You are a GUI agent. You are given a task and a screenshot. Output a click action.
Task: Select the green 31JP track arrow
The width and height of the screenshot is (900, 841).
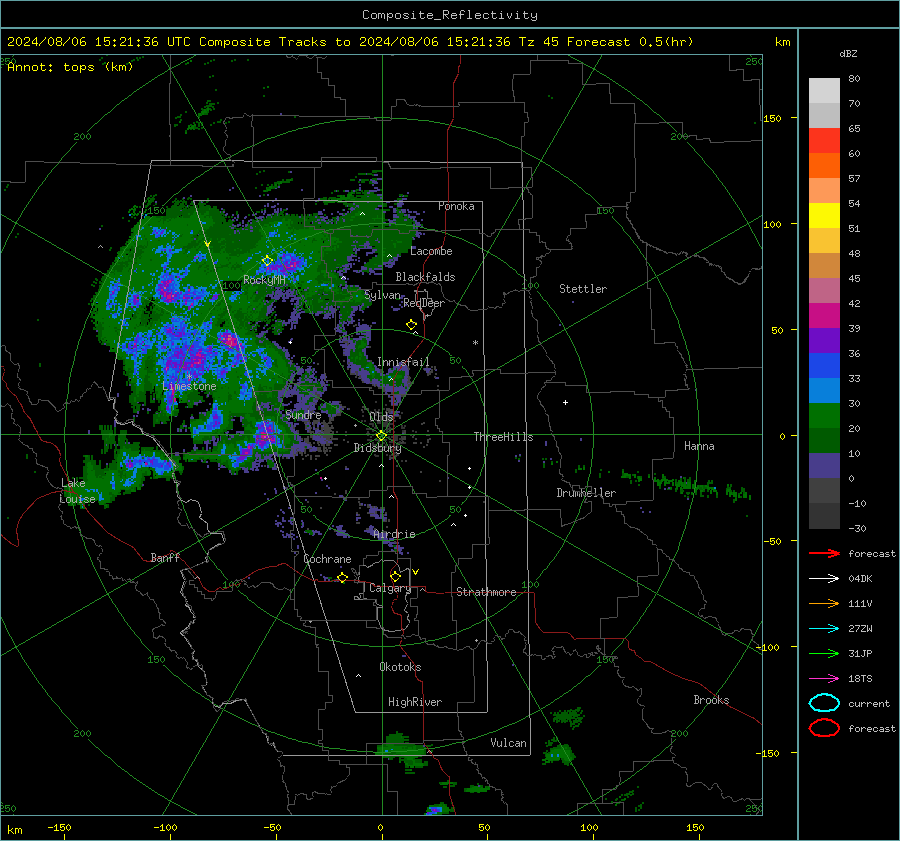tap(824, 653)
